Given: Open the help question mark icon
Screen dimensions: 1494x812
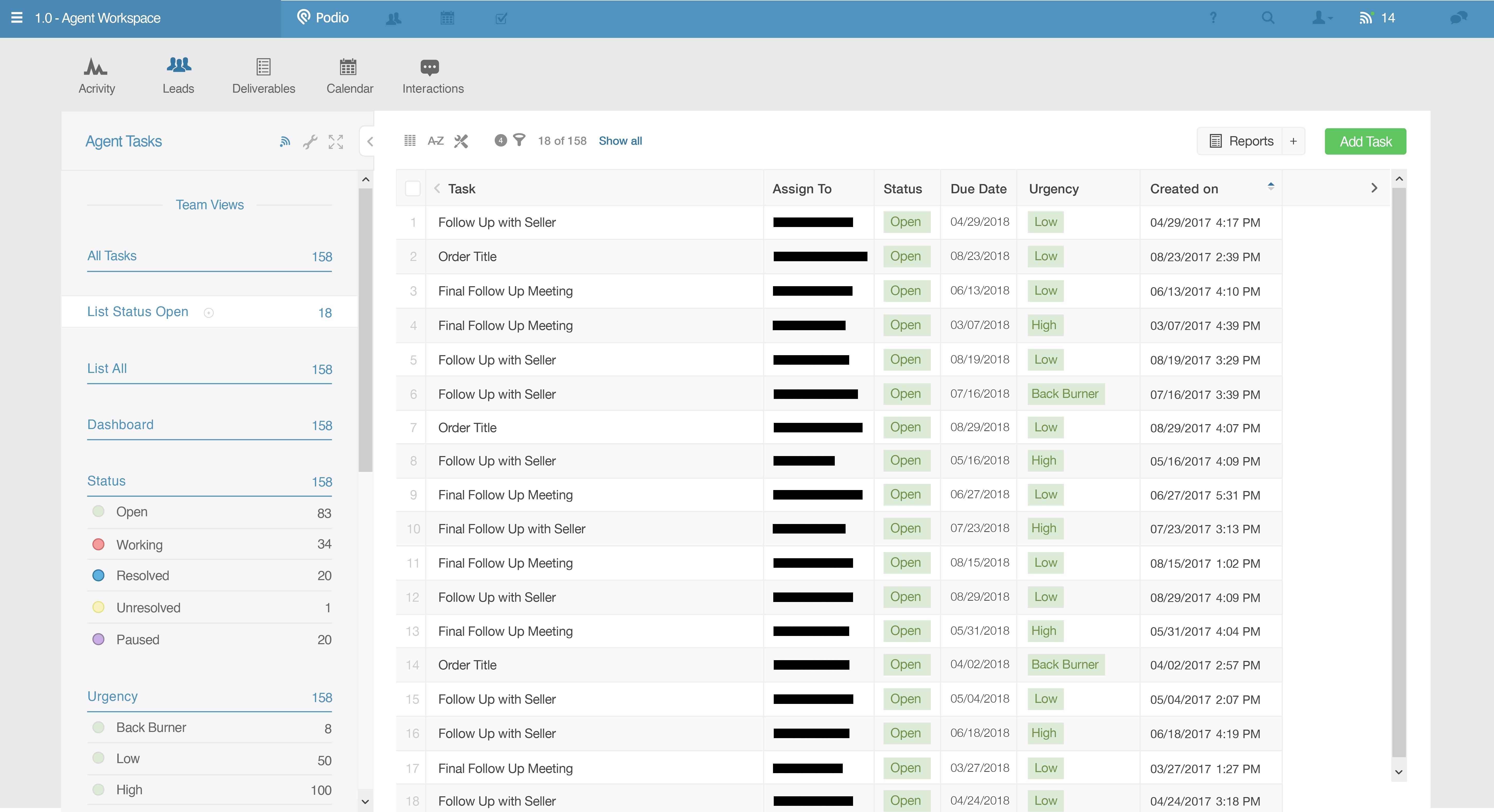Looking at the screenshot, I should [1213, 18].
